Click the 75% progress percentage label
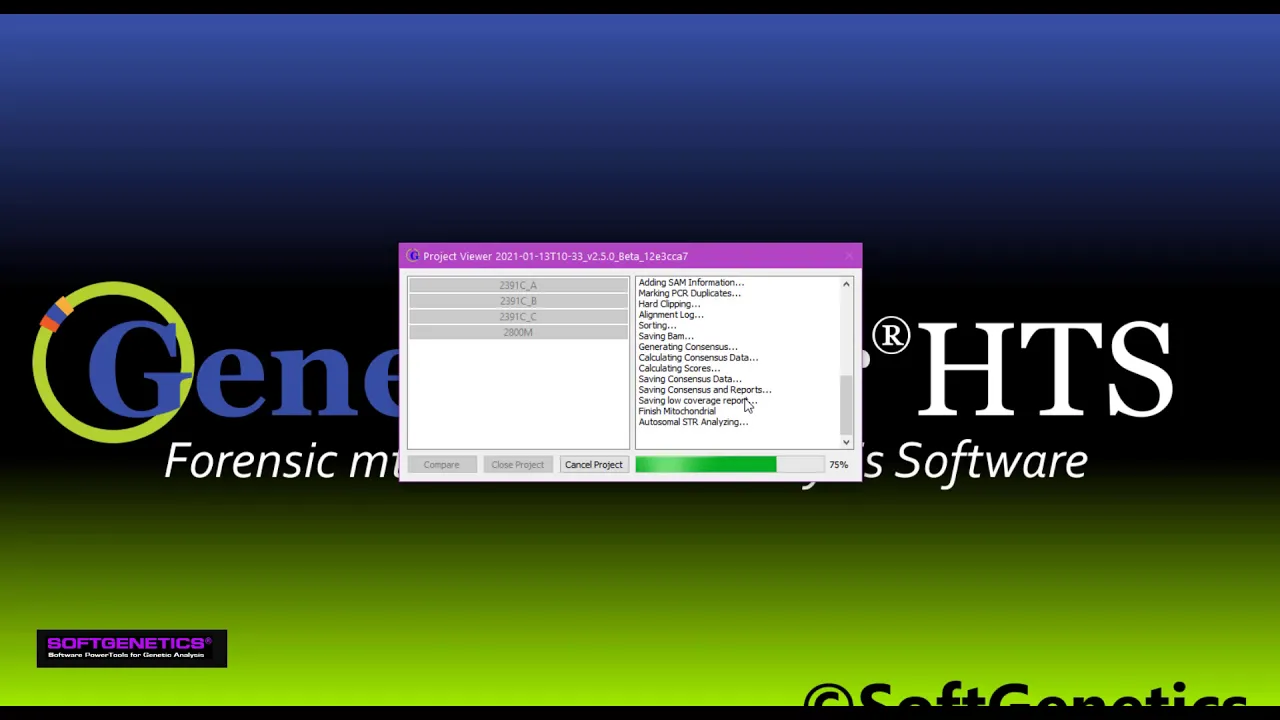Viewport: 1280px width, 720px height. click(838, 465)
